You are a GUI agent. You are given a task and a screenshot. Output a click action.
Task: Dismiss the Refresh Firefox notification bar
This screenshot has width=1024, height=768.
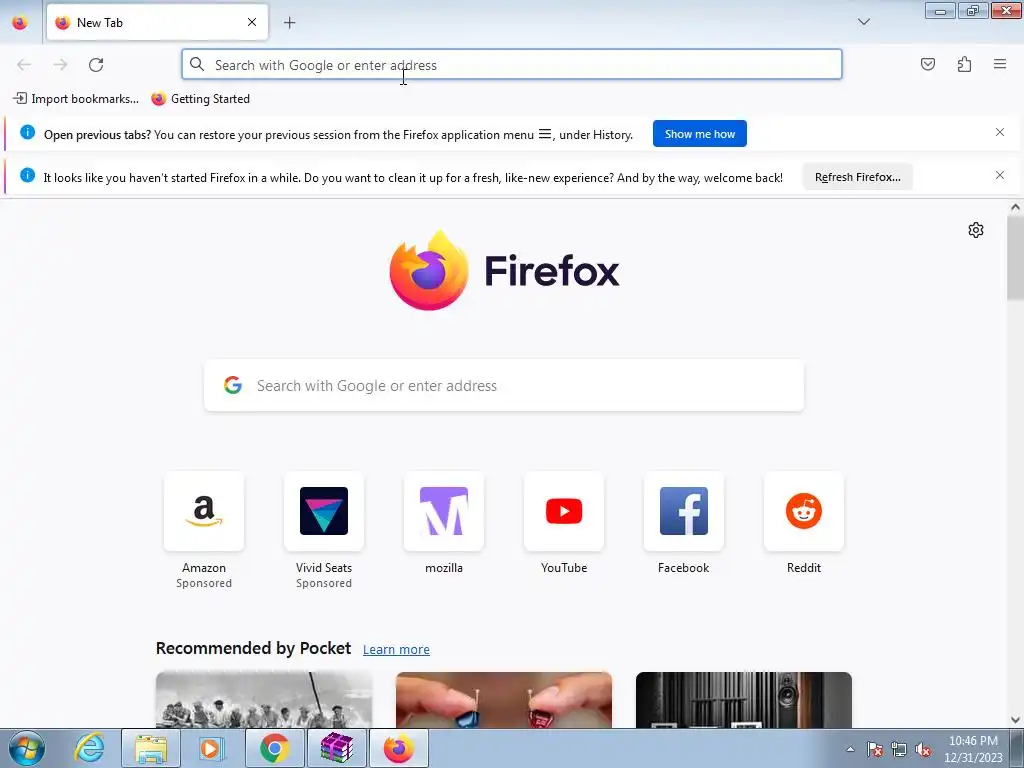click(x=1000, y=175)
